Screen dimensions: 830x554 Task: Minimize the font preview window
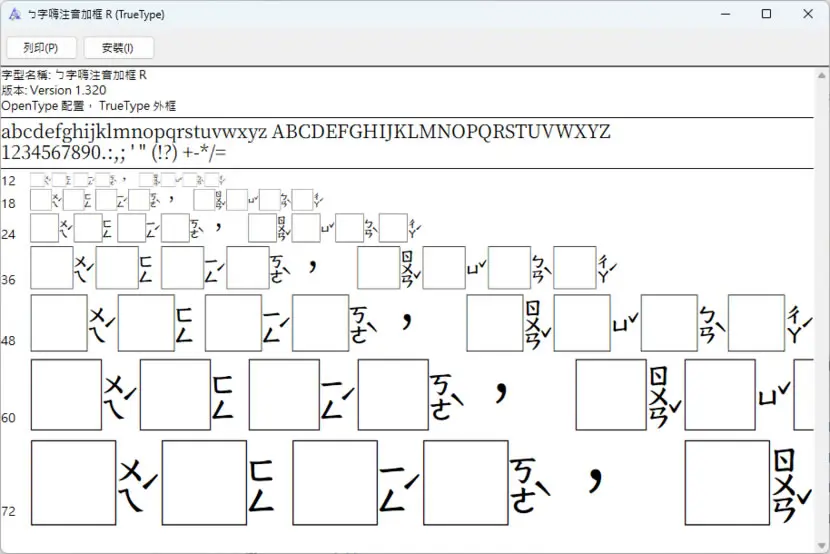point(726,14)
